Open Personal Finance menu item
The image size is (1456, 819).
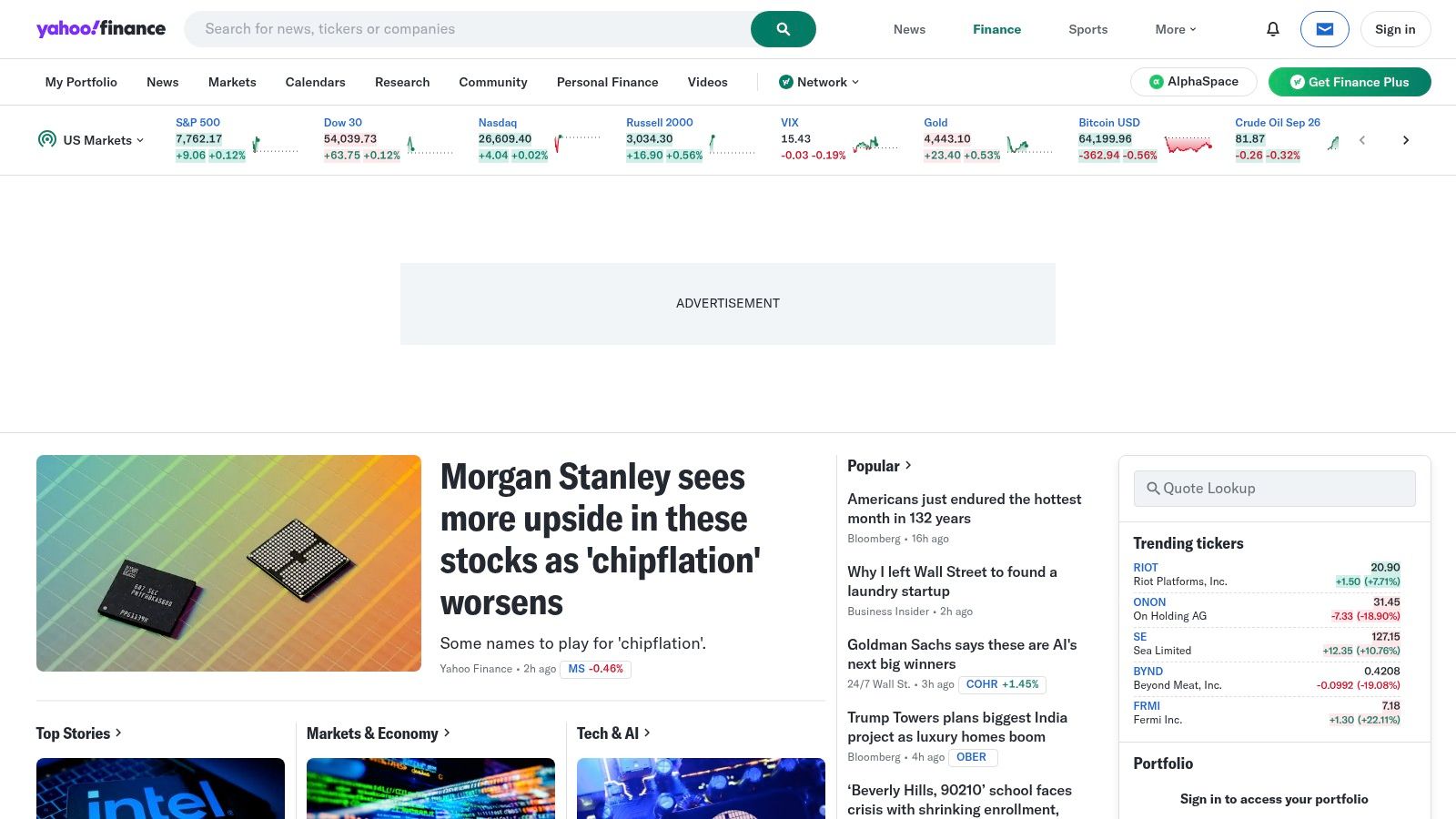(608, 82)
